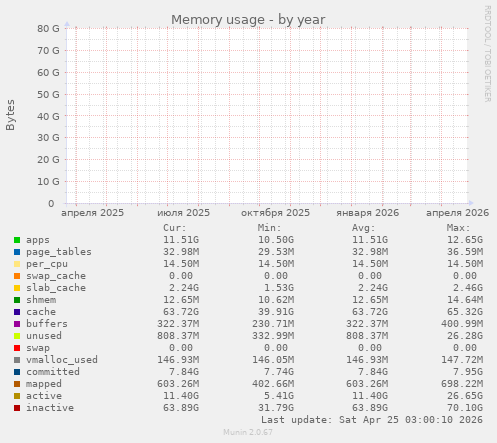Image resolution: width=497 pixels, height=443 pixels.
Task: Click the 'Min:' column header
Action: coord(269,228)
